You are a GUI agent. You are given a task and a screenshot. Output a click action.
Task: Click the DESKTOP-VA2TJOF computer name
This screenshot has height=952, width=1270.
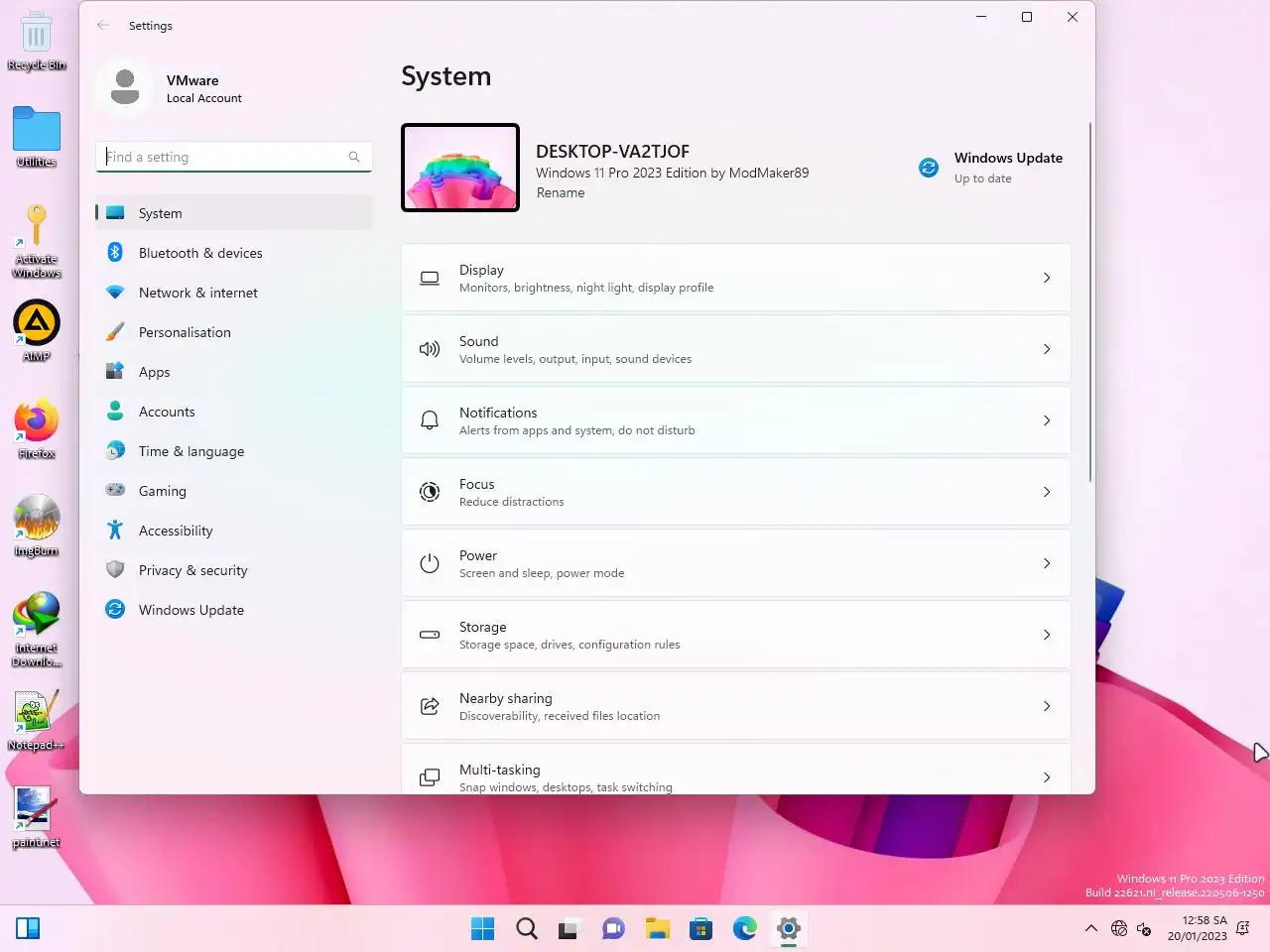[x=612, y=152]
